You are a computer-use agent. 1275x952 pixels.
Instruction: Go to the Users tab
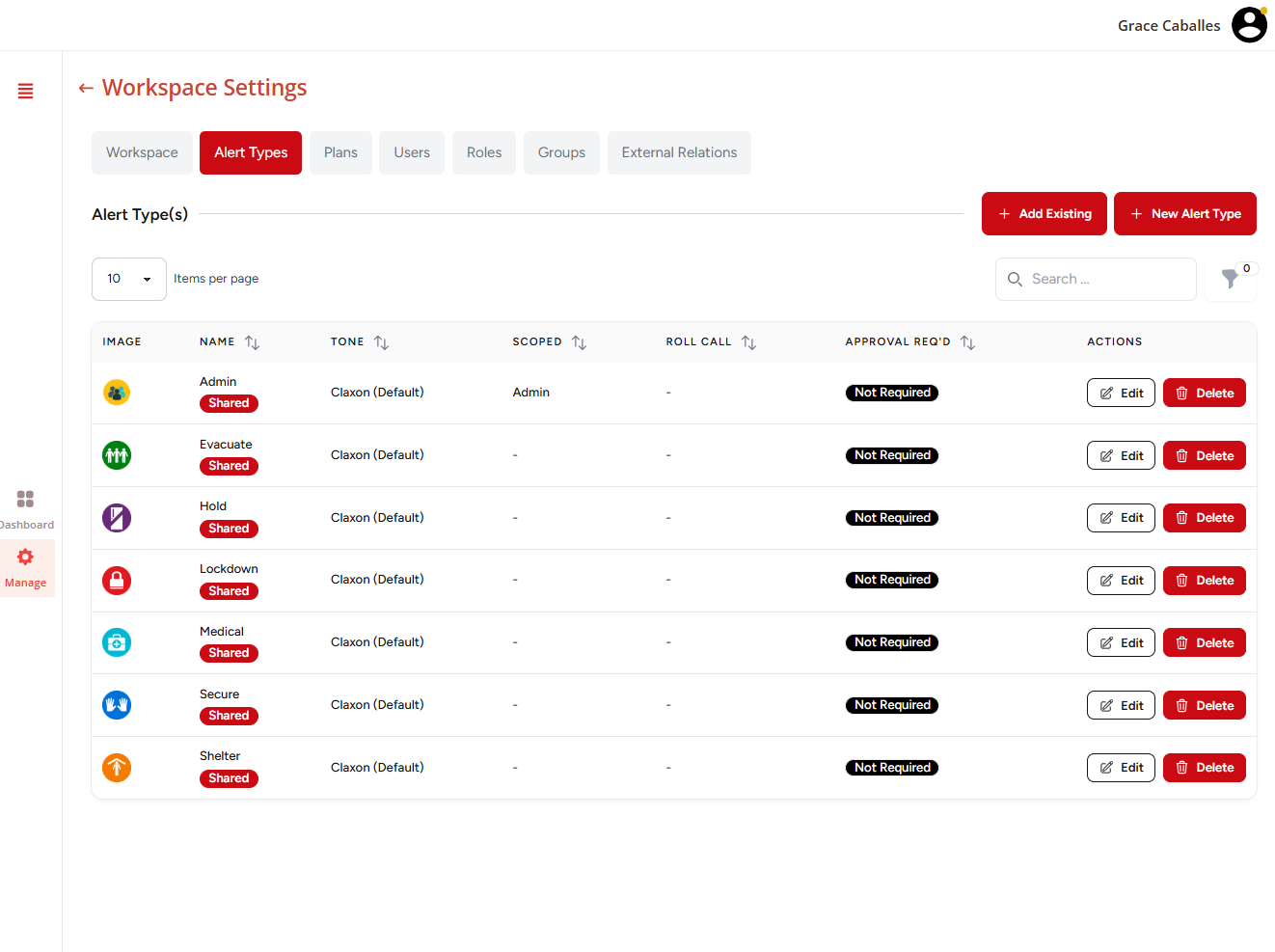tap(412, 152)
